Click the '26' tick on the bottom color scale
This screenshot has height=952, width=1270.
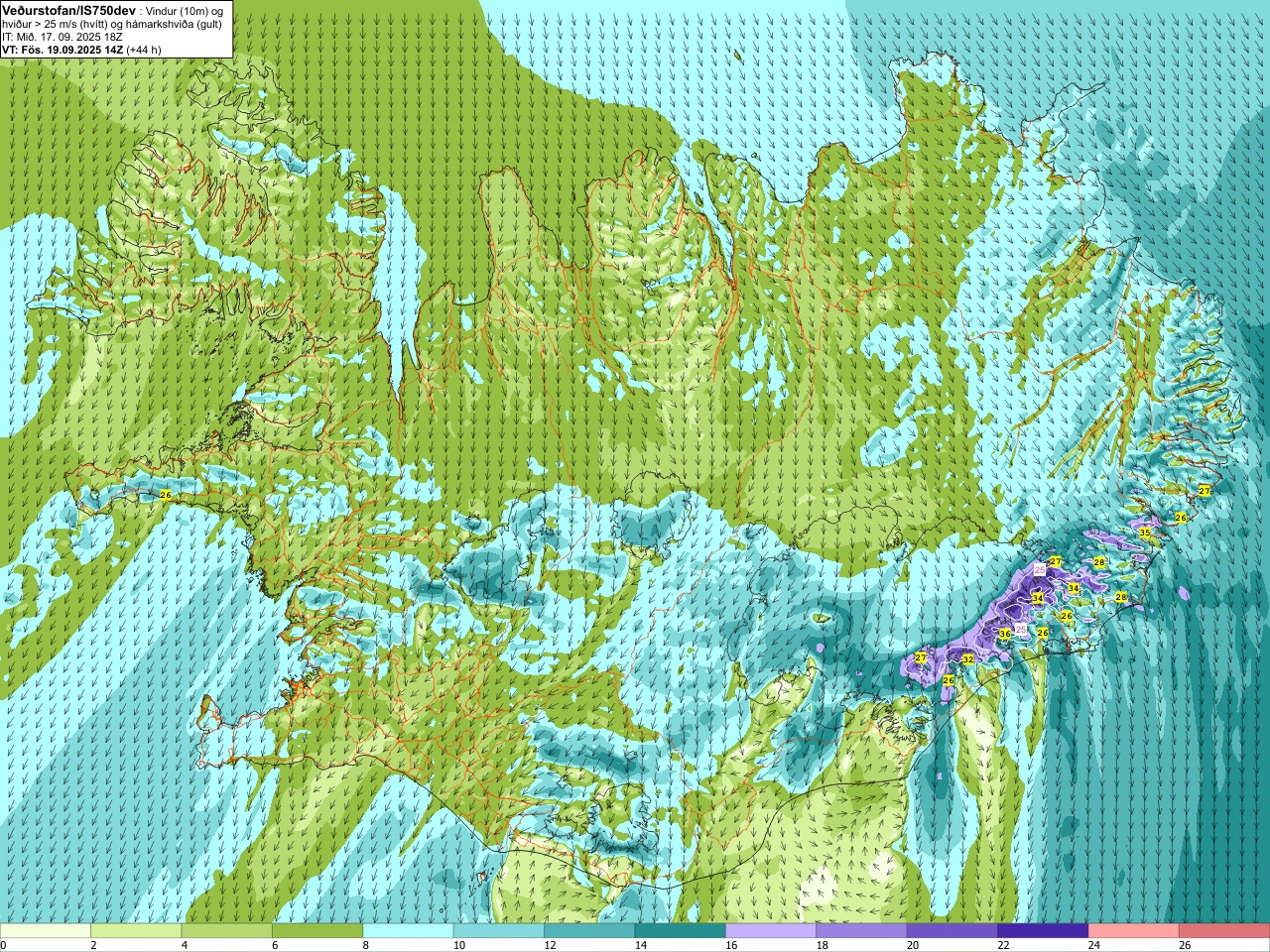click(x=1185, y=945)
